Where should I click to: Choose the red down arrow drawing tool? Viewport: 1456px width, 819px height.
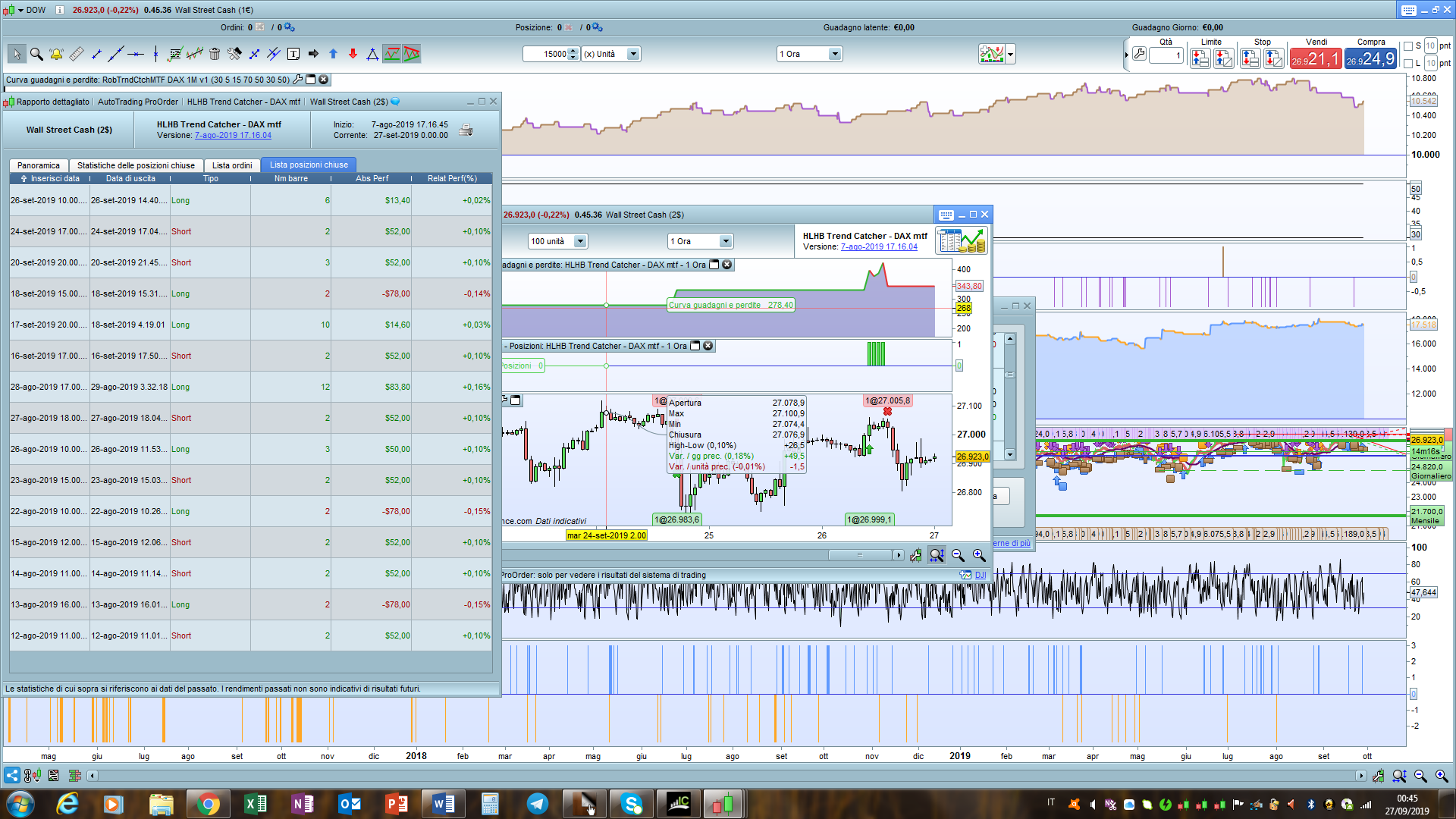coord(353,54)
